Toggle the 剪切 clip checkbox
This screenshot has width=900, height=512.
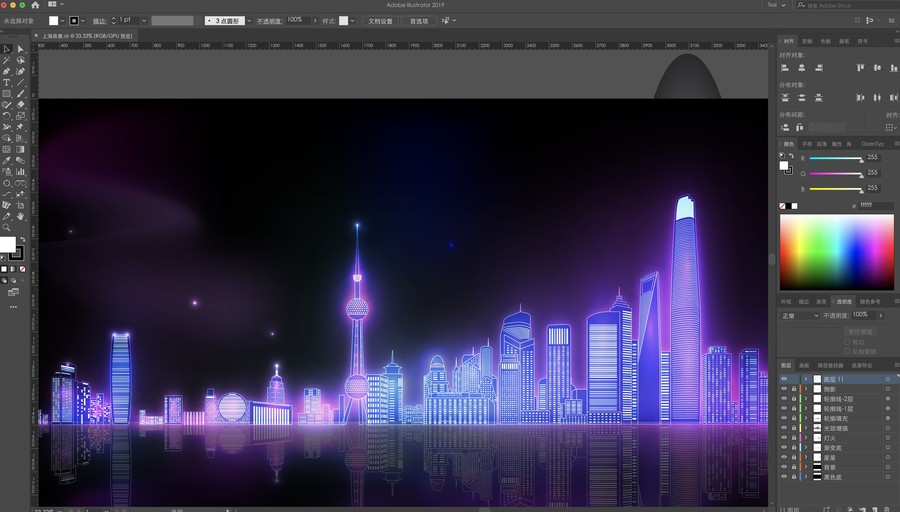click(847, 342)
